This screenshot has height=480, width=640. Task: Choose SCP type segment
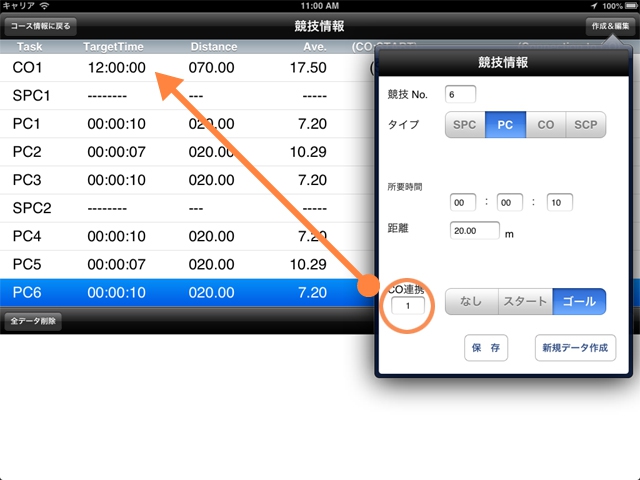586,125
